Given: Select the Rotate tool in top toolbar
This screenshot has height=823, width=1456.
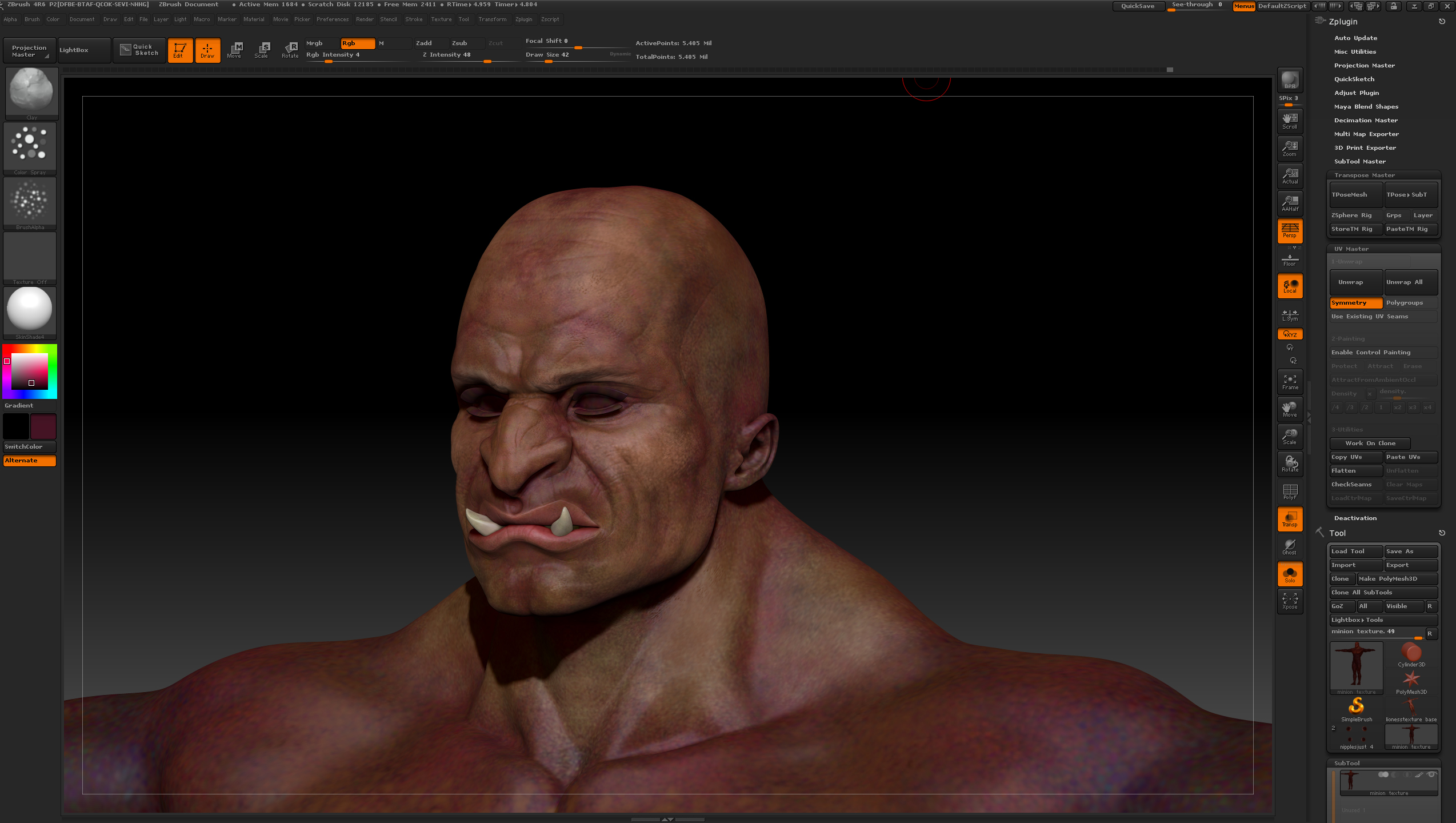Looking at the screenshot, I should point(290,50).
